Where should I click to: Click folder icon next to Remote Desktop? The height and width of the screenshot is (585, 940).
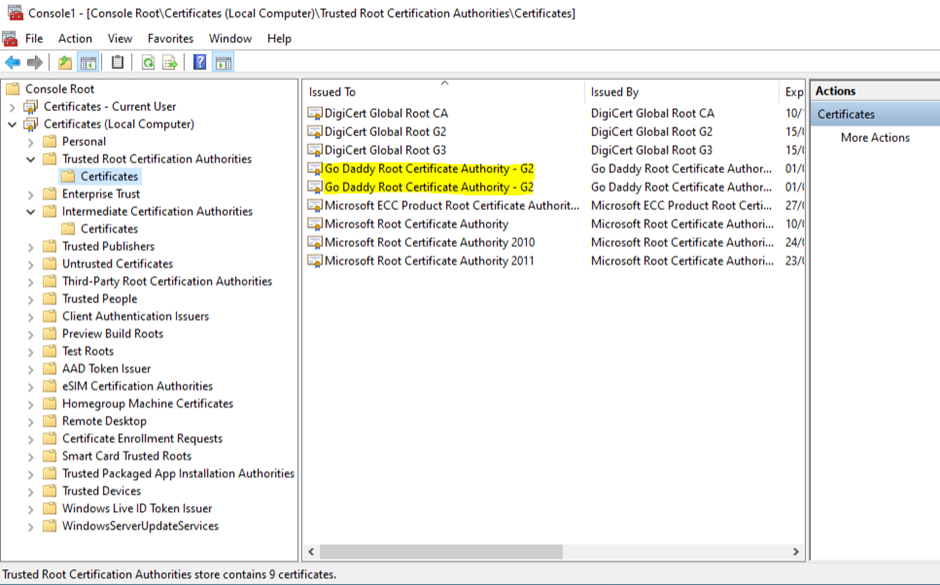click(x=50, y=421)
